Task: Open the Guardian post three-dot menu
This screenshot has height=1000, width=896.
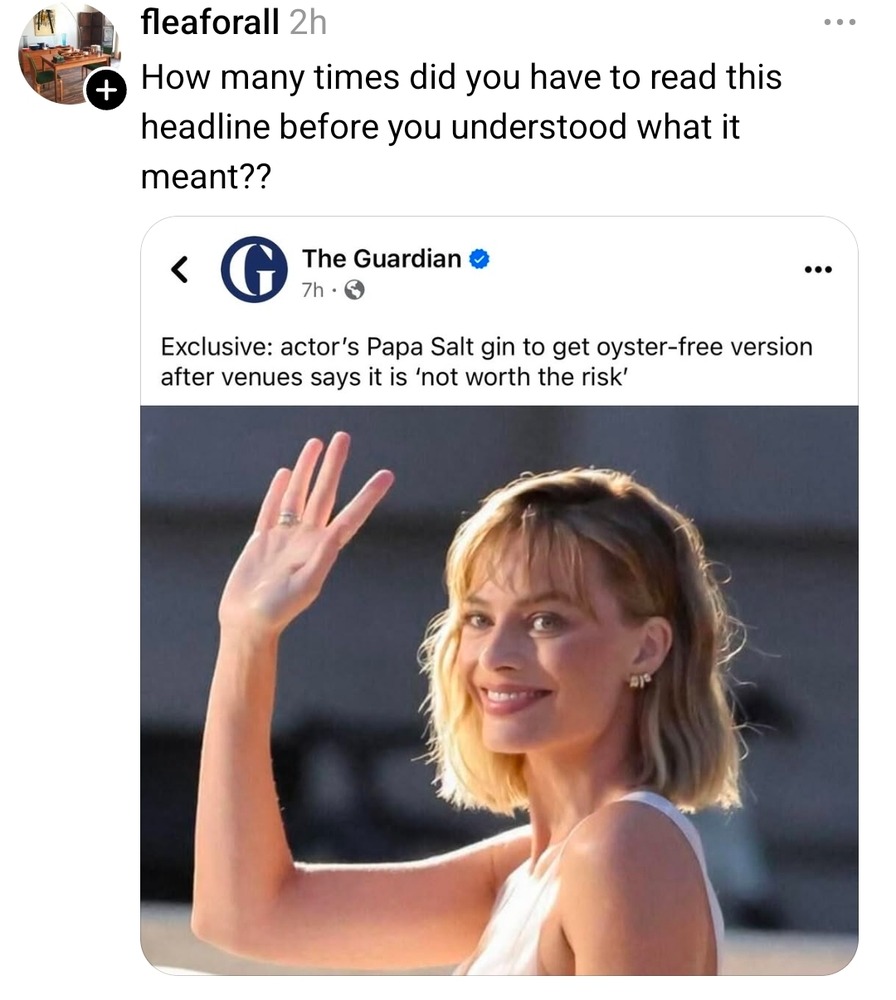Action: click(818, 270)
